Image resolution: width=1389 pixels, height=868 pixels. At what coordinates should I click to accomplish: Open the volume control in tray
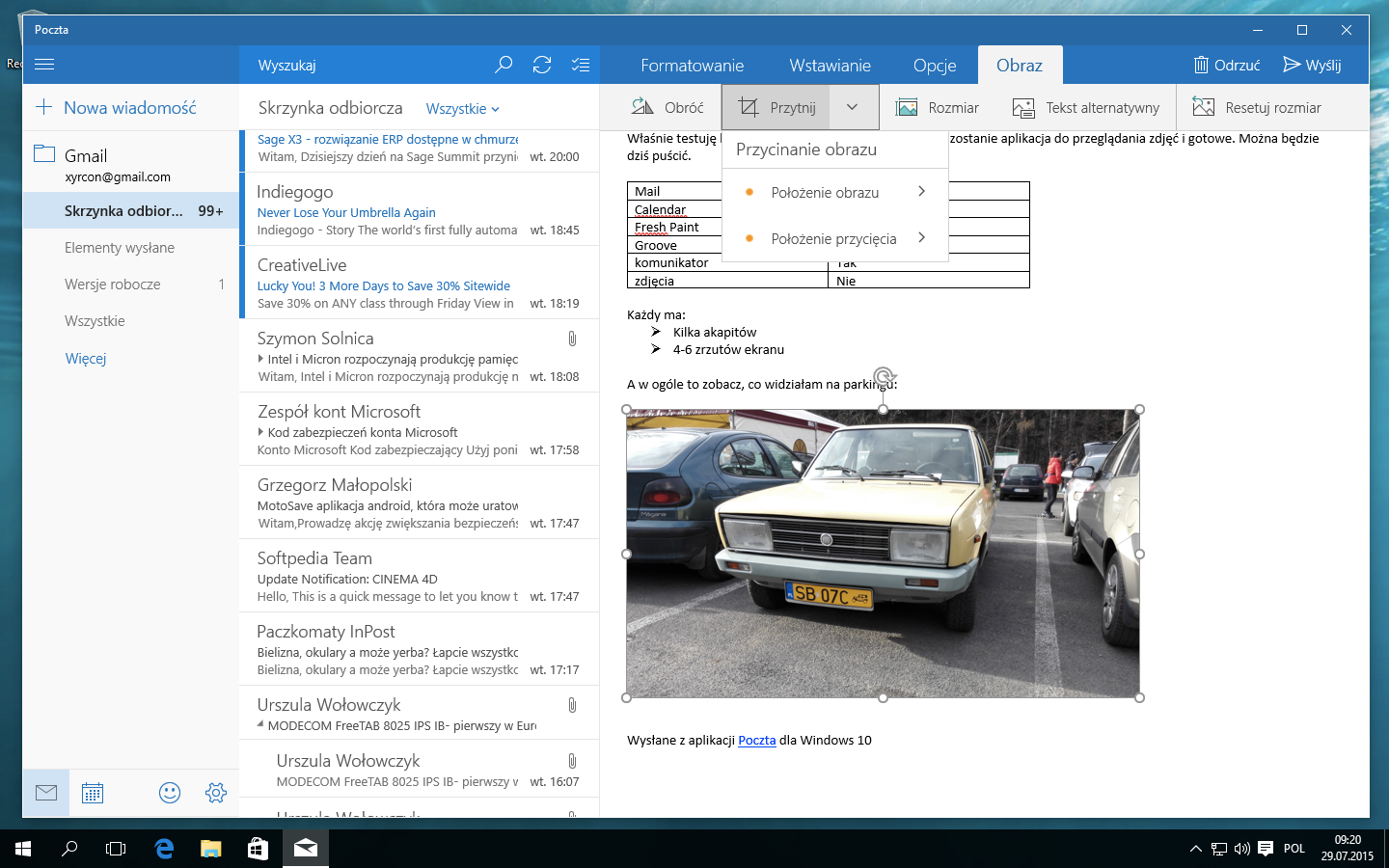coord(1242,849)
